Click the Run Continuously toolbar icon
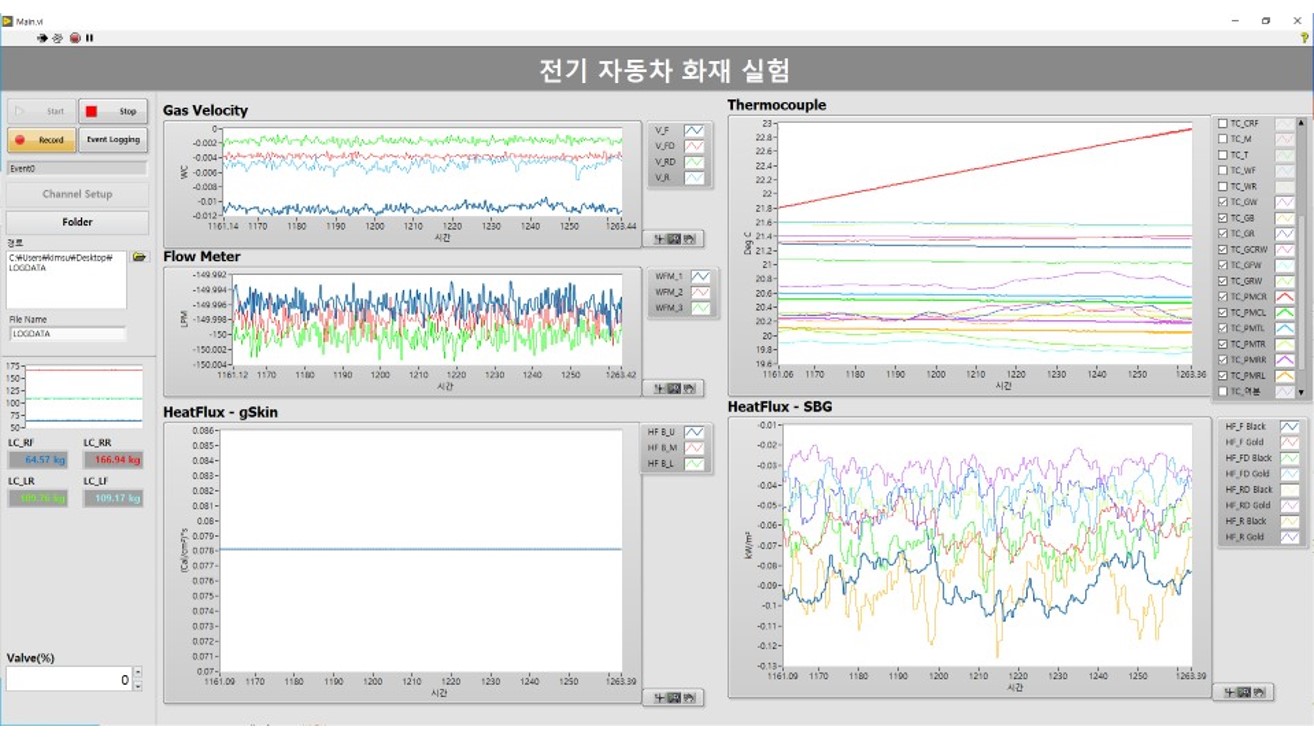This screenshot has width=1314, height=739. click(57, 38)
